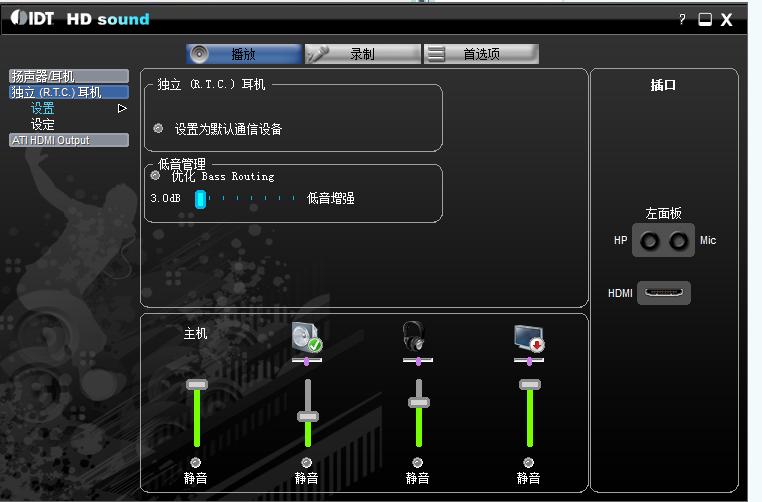The image size is (762, 502).
Task: Open the 录制 recording tab
Action: tap(363, 54)
